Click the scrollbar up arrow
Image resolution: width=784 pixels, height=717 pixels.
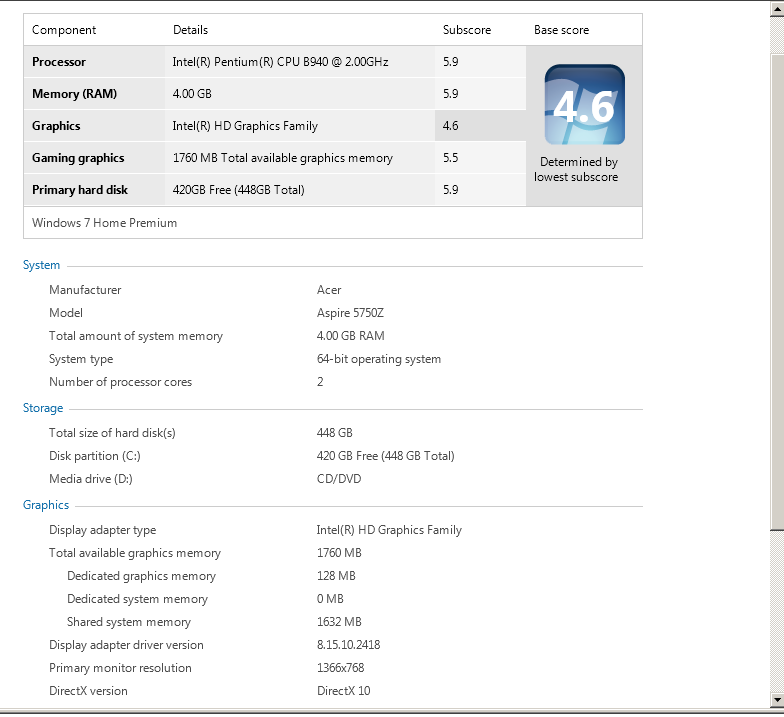click(x=777, y=10)
